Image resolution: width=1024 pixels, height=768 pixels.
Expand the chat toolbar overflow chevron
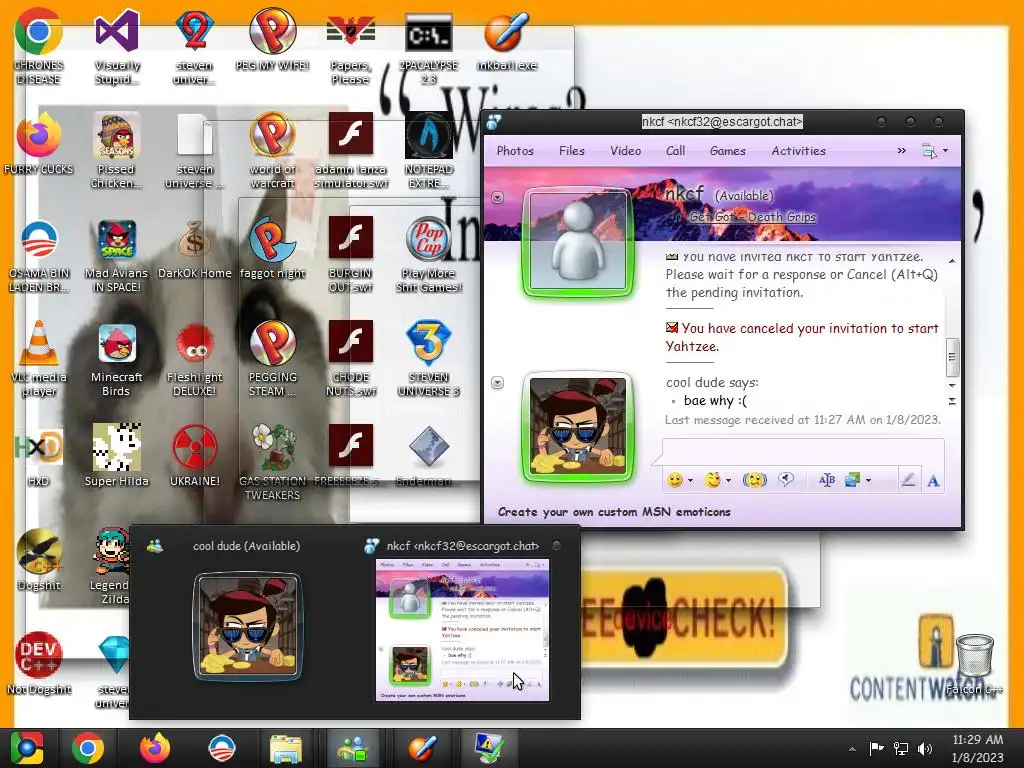click(901, 151)
